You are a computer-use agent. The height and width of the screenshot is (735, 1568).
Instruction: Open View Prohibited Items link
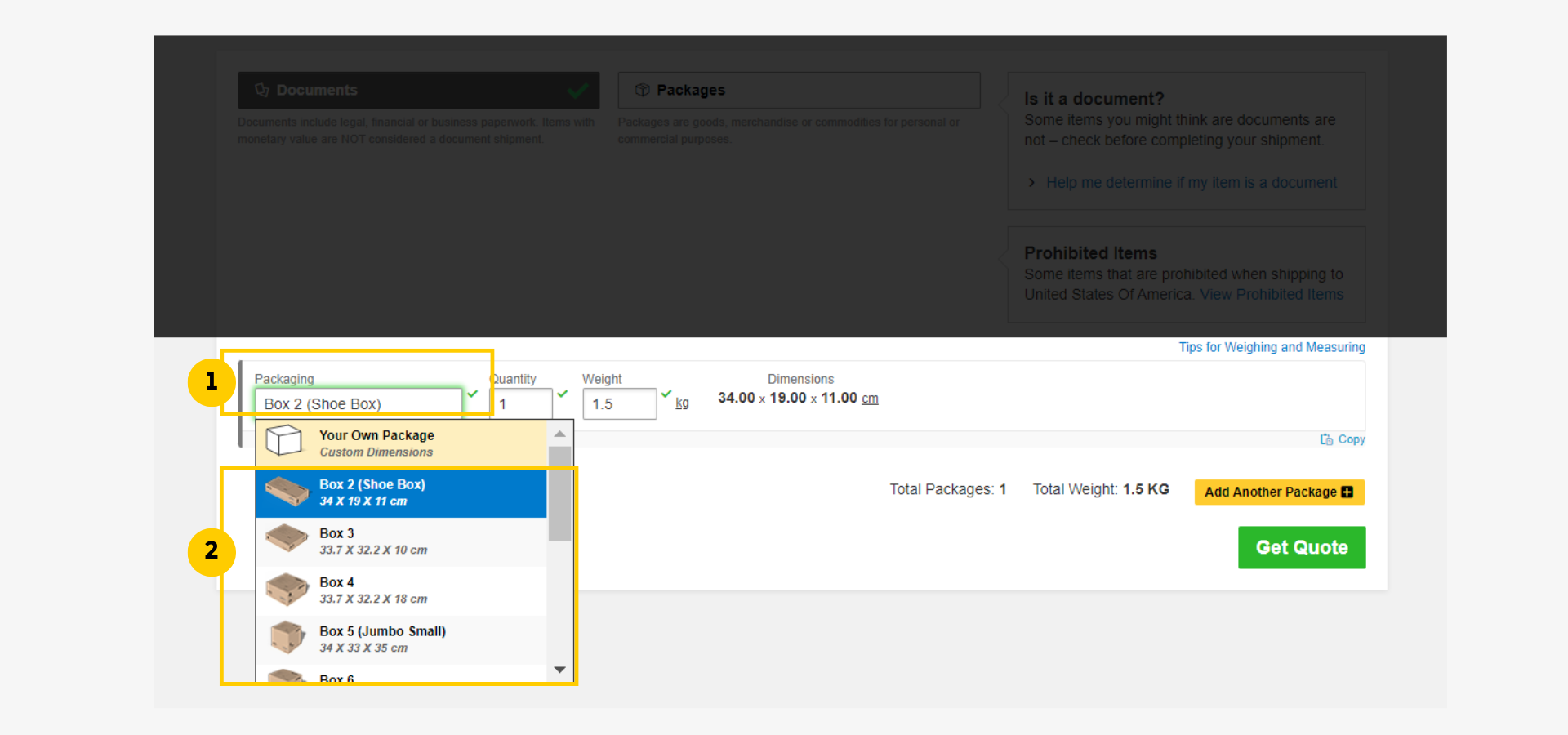pyautogui.click(x=1272, y=294)
